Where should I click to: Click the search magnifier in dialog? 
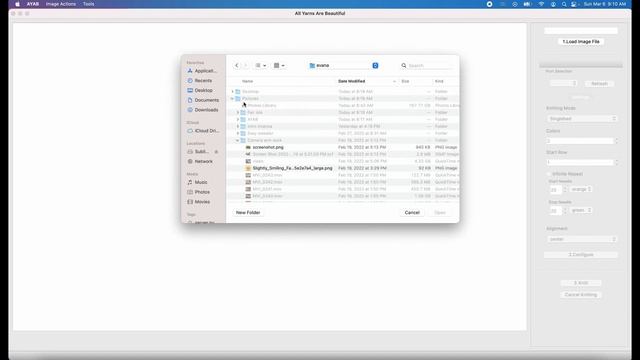(404, 65)
